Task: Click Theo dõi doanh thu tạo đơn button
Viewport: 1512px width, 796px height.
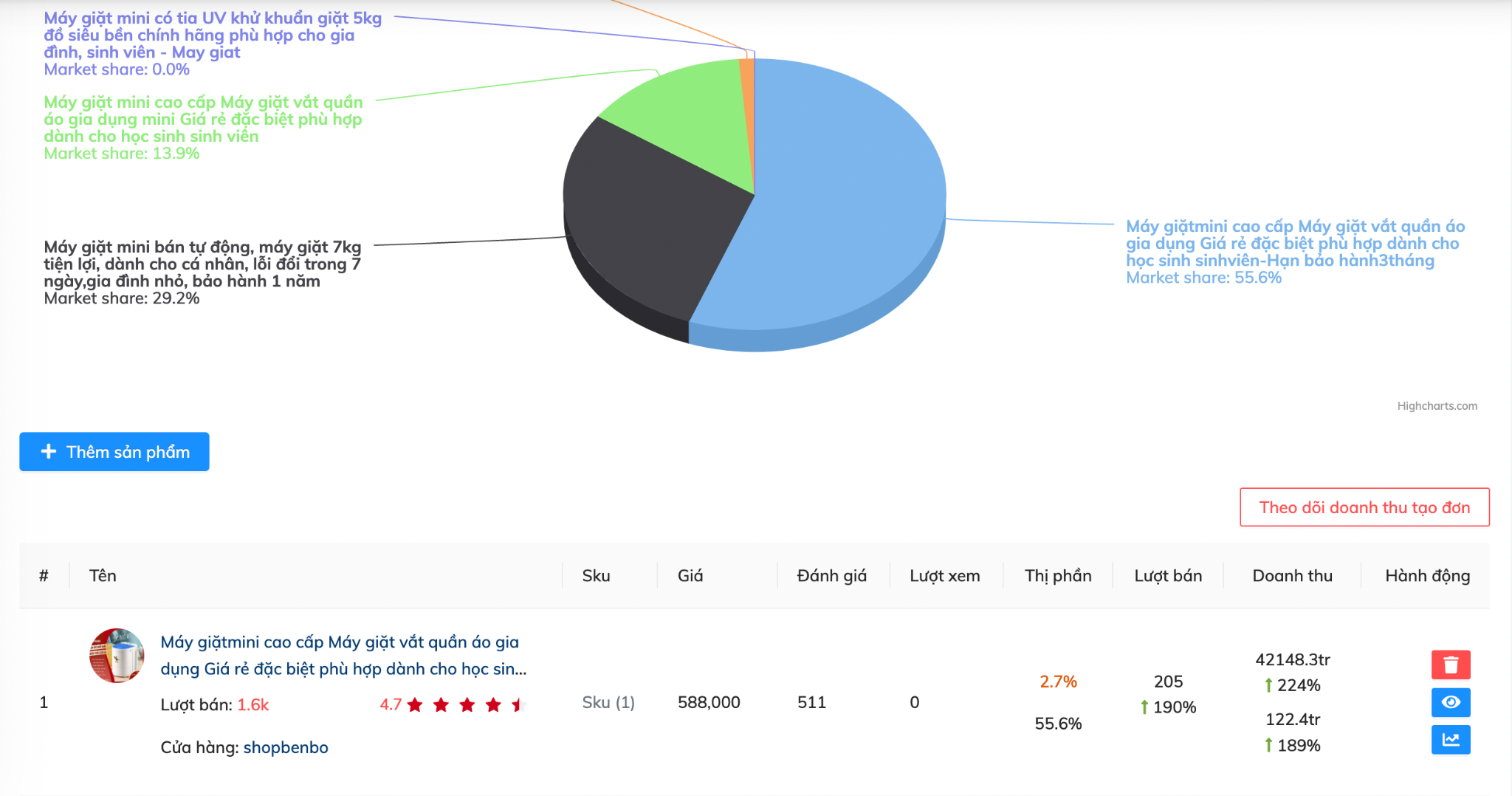Action: pos(1364,507)
